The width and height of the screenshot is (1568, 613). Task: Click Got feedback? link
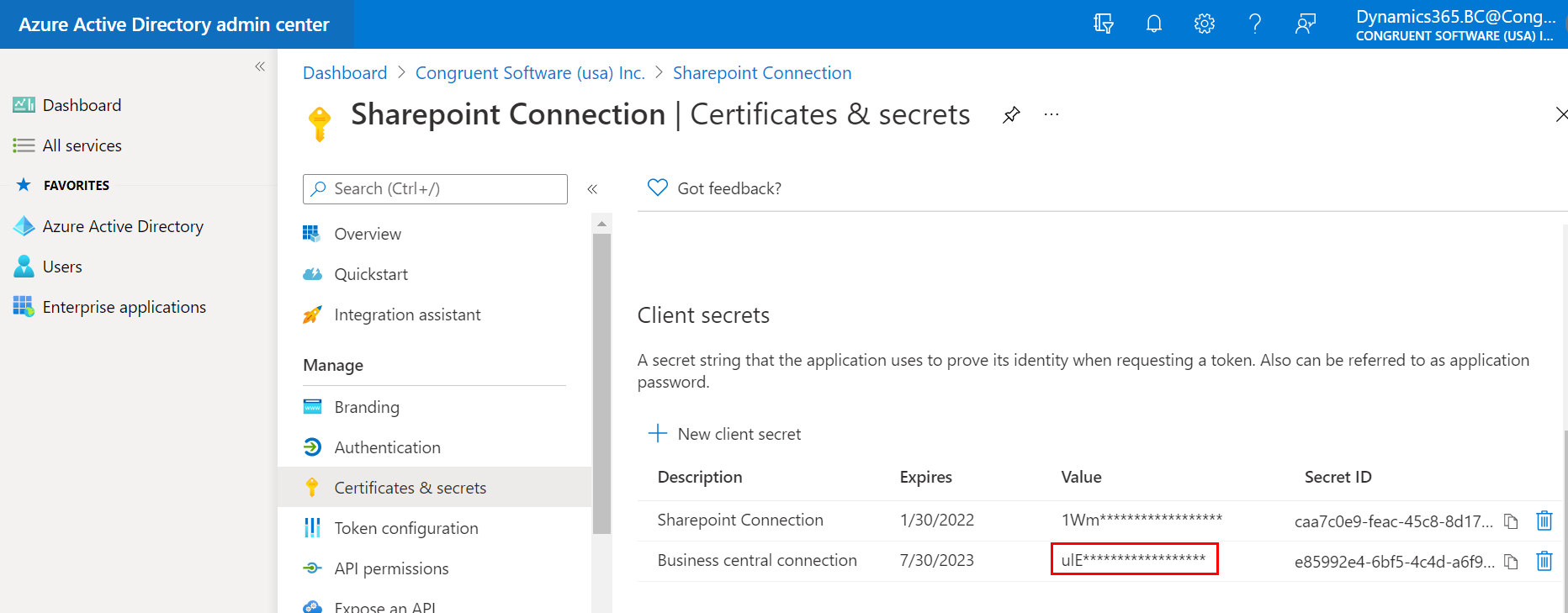pos(729,188)
